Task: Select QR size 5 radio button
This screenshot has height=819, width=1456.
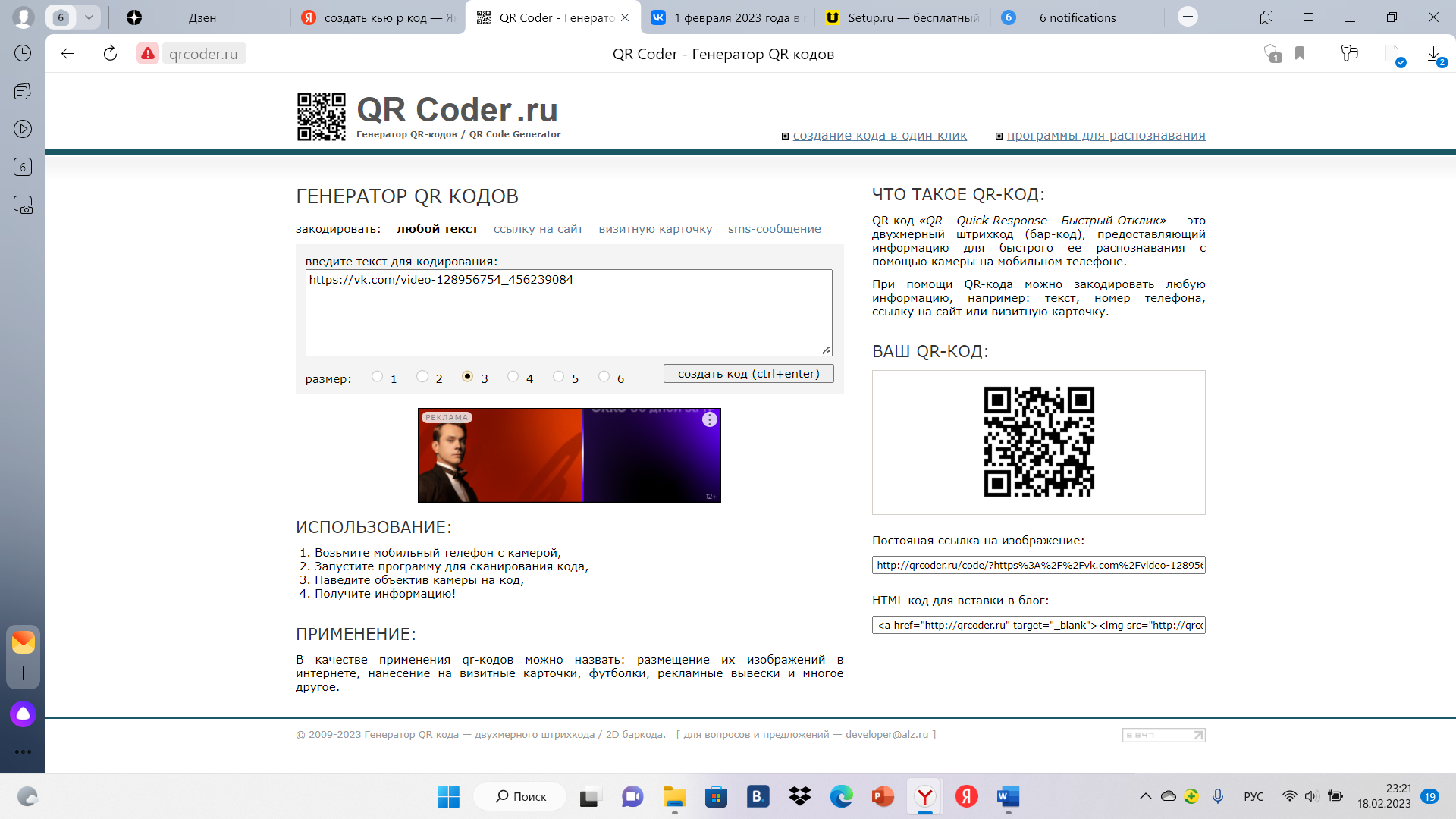Action: (559, 376)
